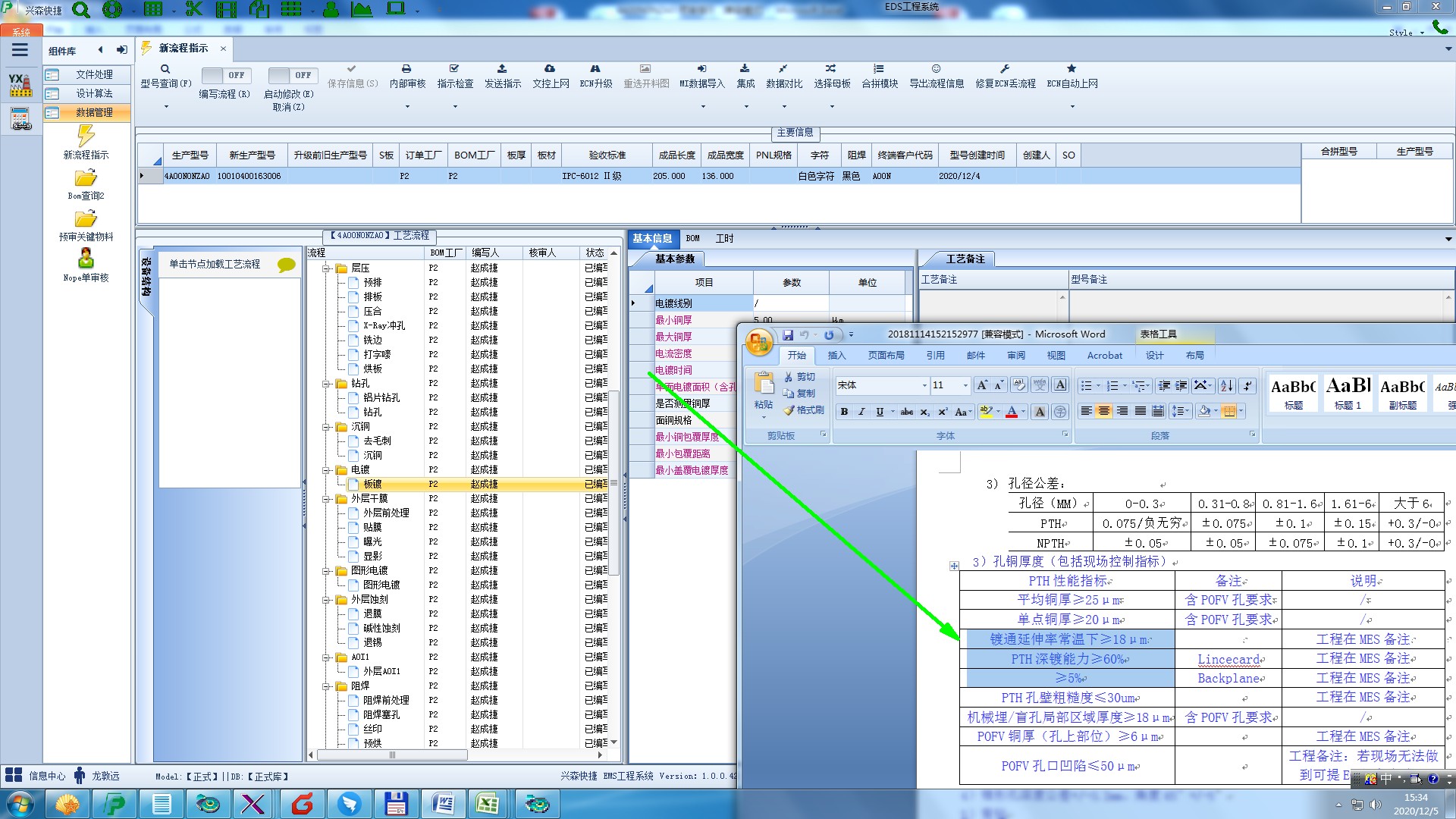Click the 修复ECN丢流程 wrench icon

1005,69
